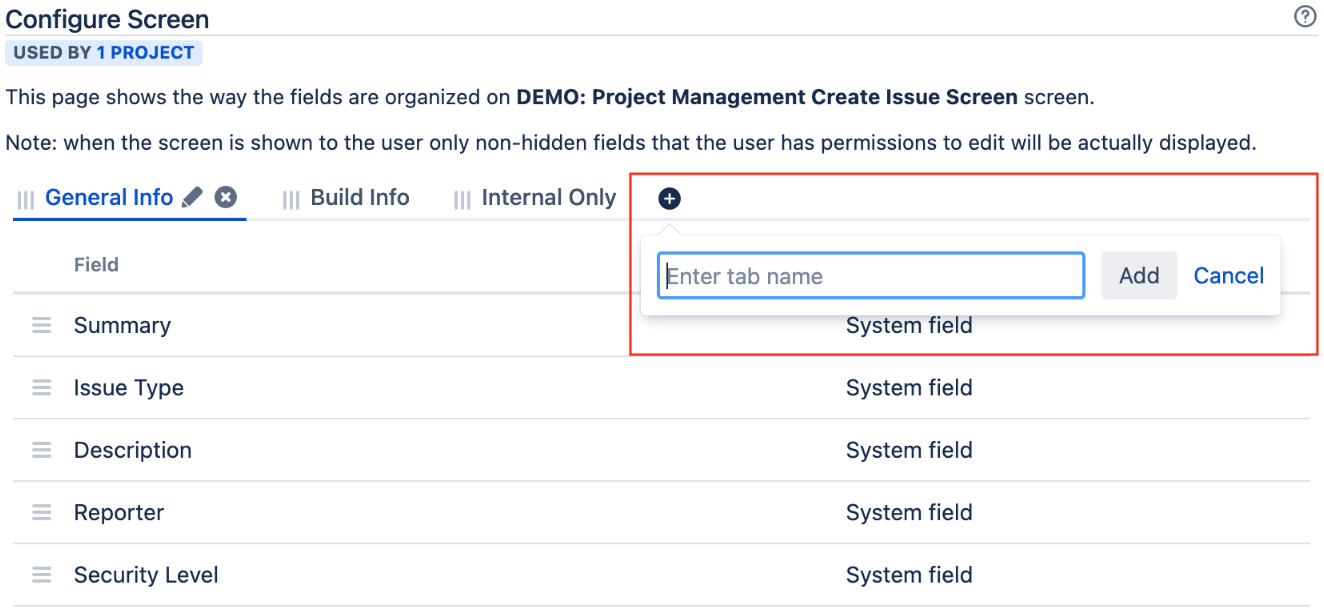Delete the General Info tab using the X icon
The image size is (1324, 612).
coord(225,197)
